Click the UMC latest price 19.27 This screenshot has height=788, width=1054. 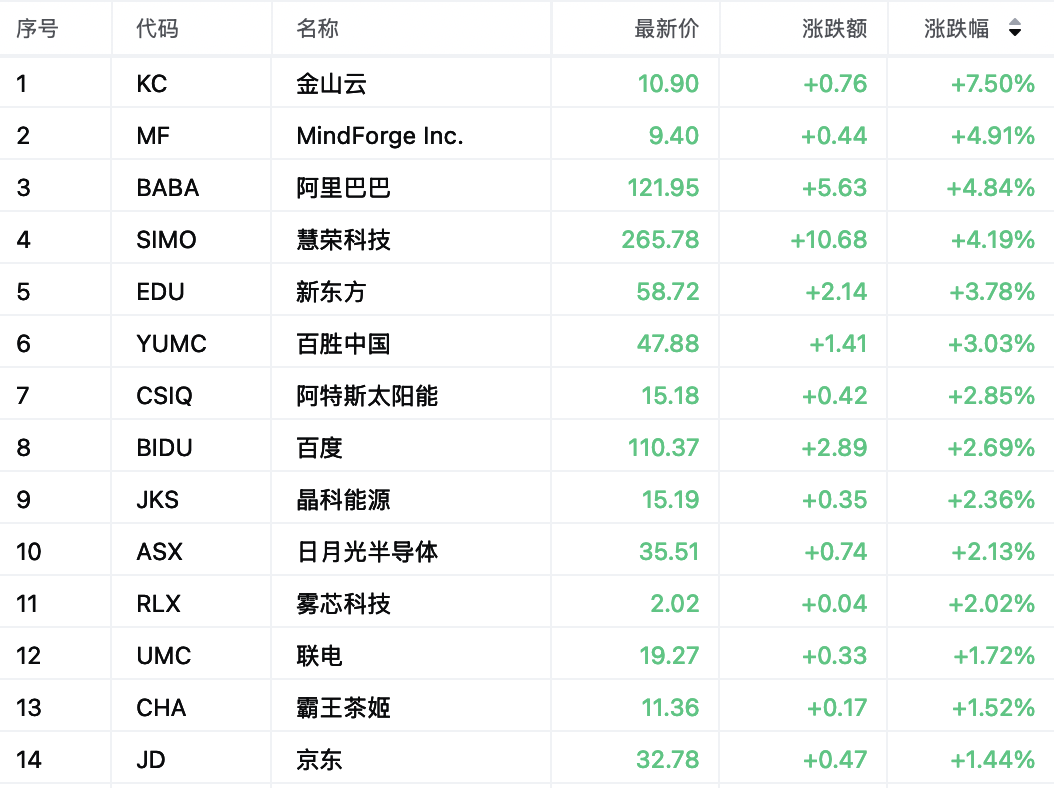[x=669, y=656]
